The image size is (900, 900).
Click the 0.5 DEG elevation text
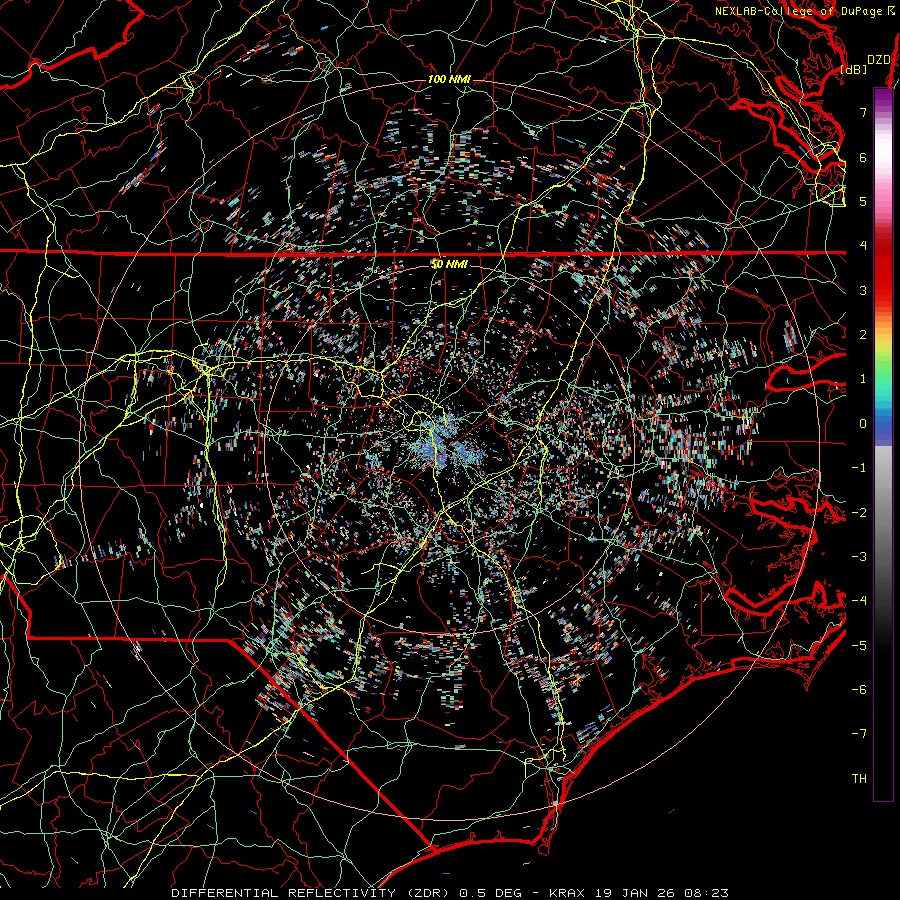point(491,893)
